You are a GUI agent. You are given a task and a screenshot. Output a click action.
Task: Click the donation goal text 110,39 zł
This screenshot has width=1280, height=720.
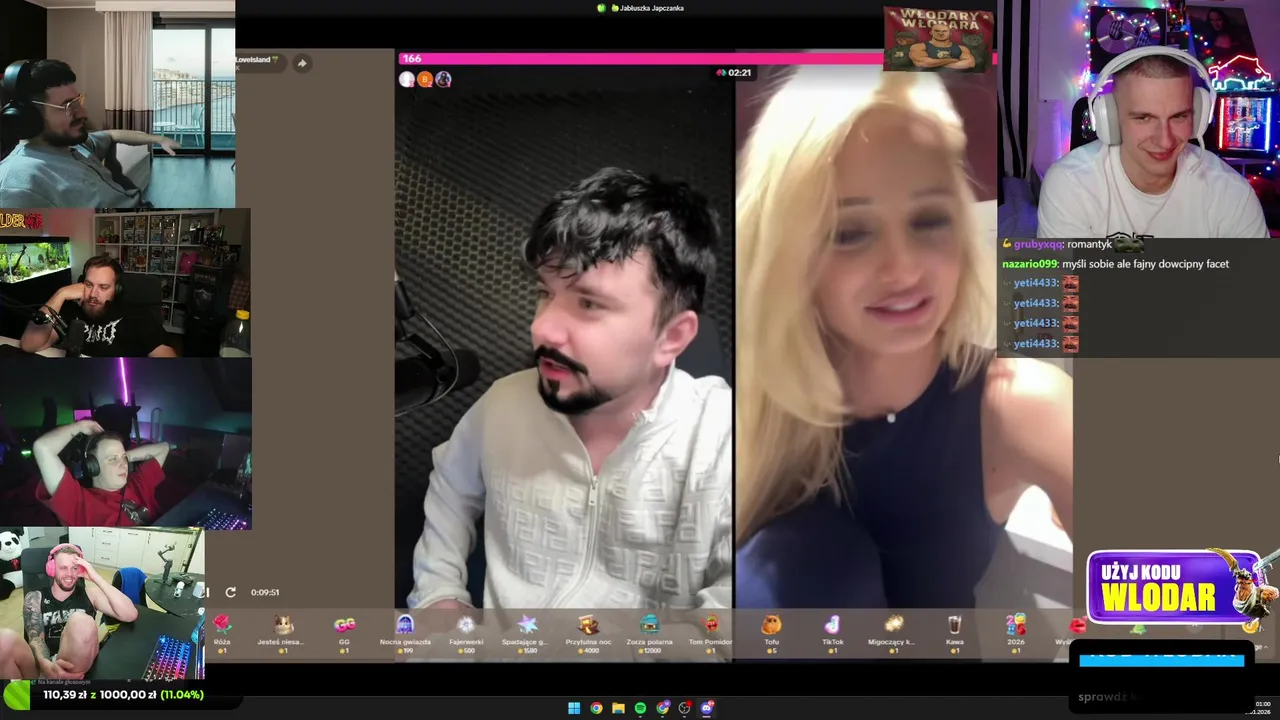point(64,694)
